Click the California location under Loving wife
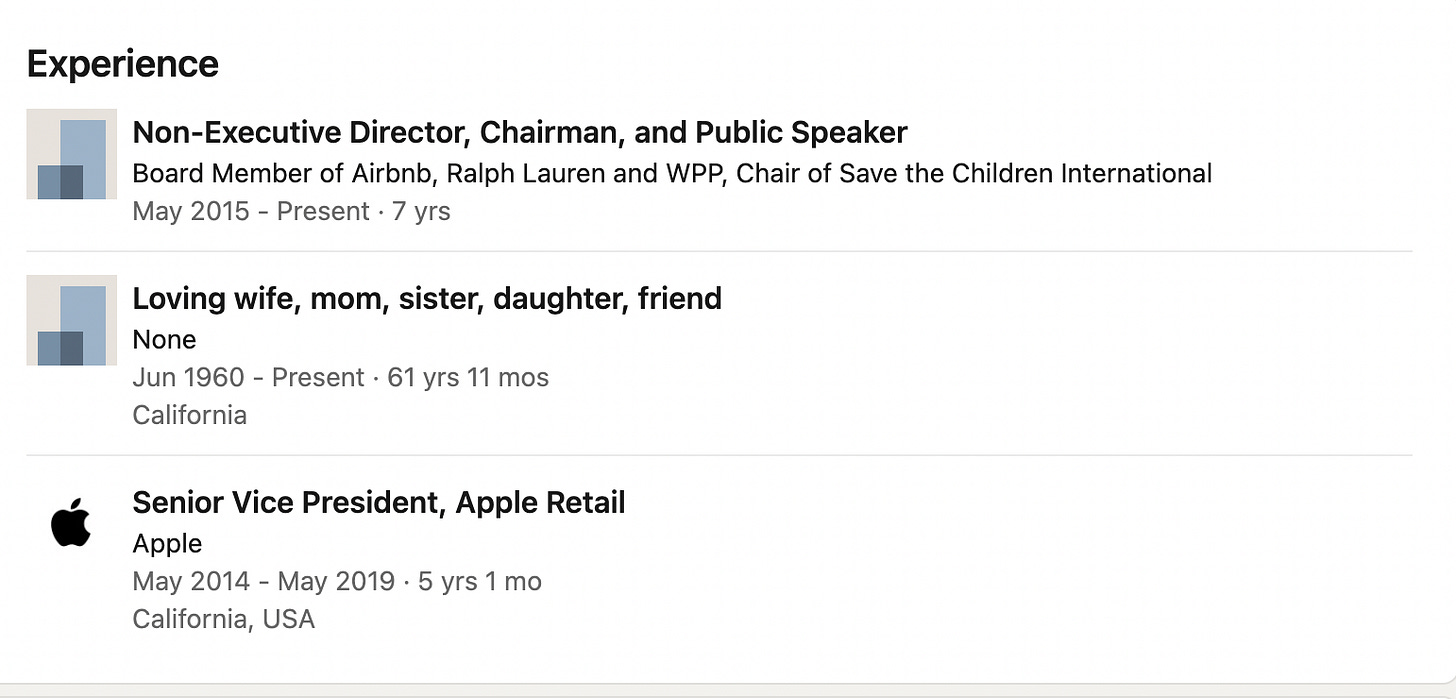 [189, 415]
